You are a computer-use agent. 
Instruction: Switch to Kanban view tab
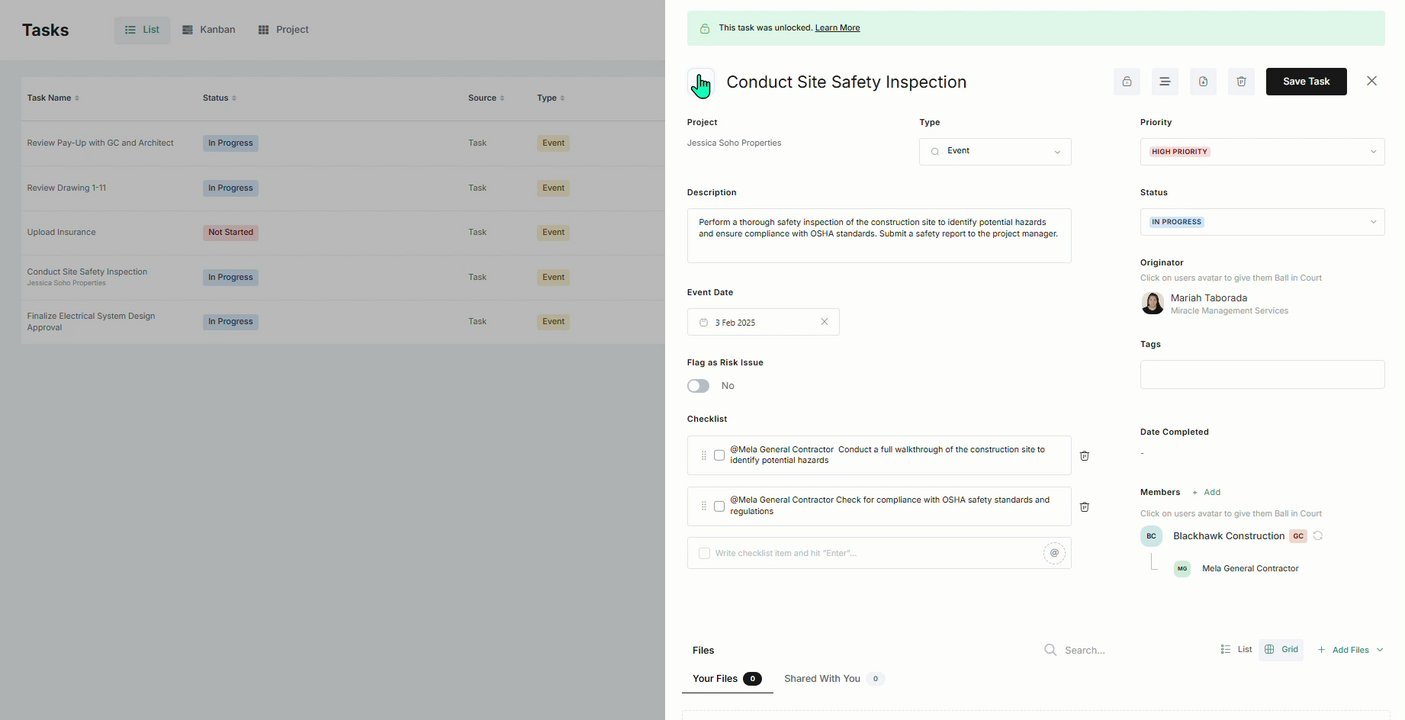[x=209, y=30]
